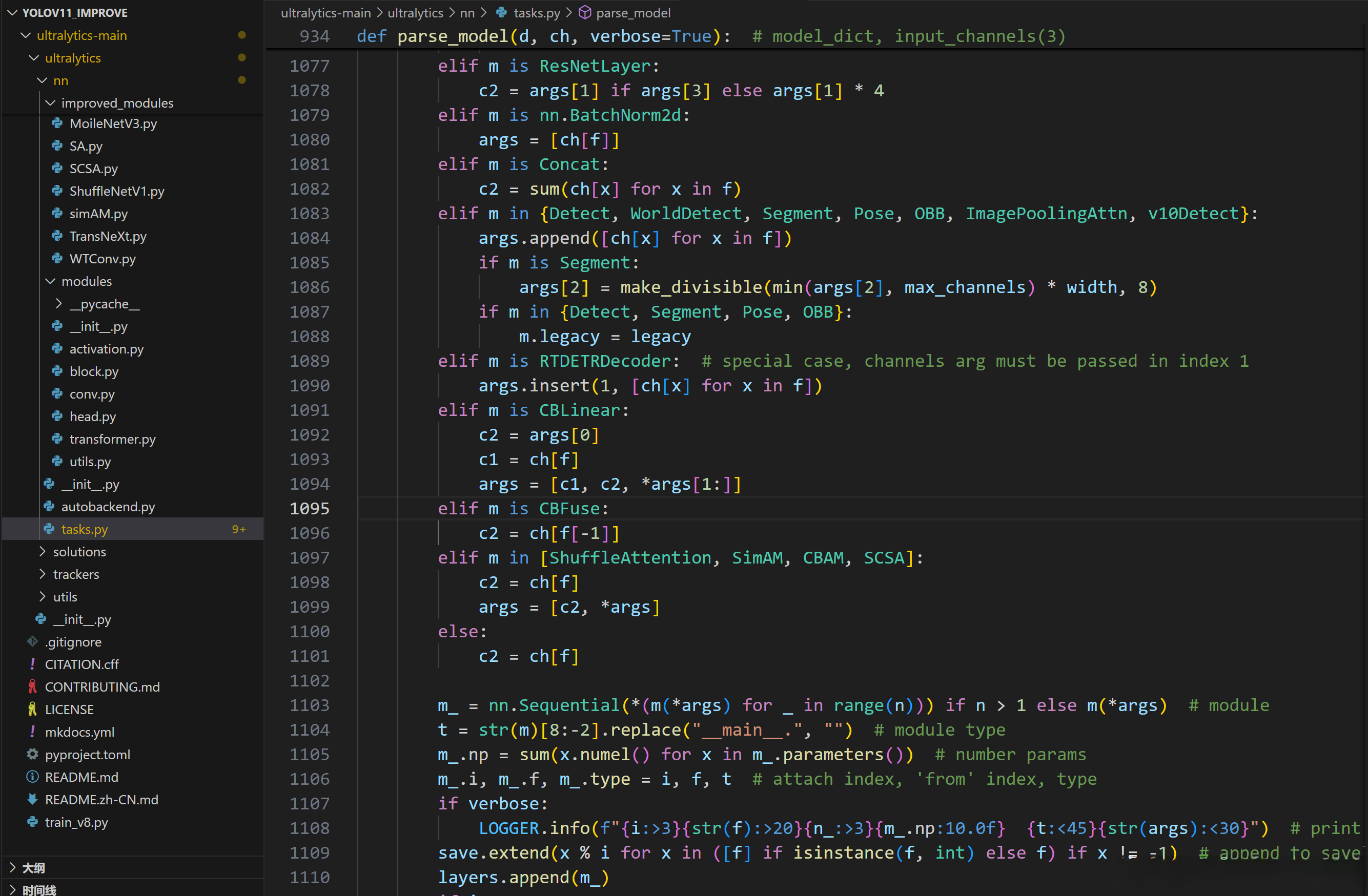Click sticky header def parse_model line
This screenshot has width=1368, height=896.
coord(690,36)
